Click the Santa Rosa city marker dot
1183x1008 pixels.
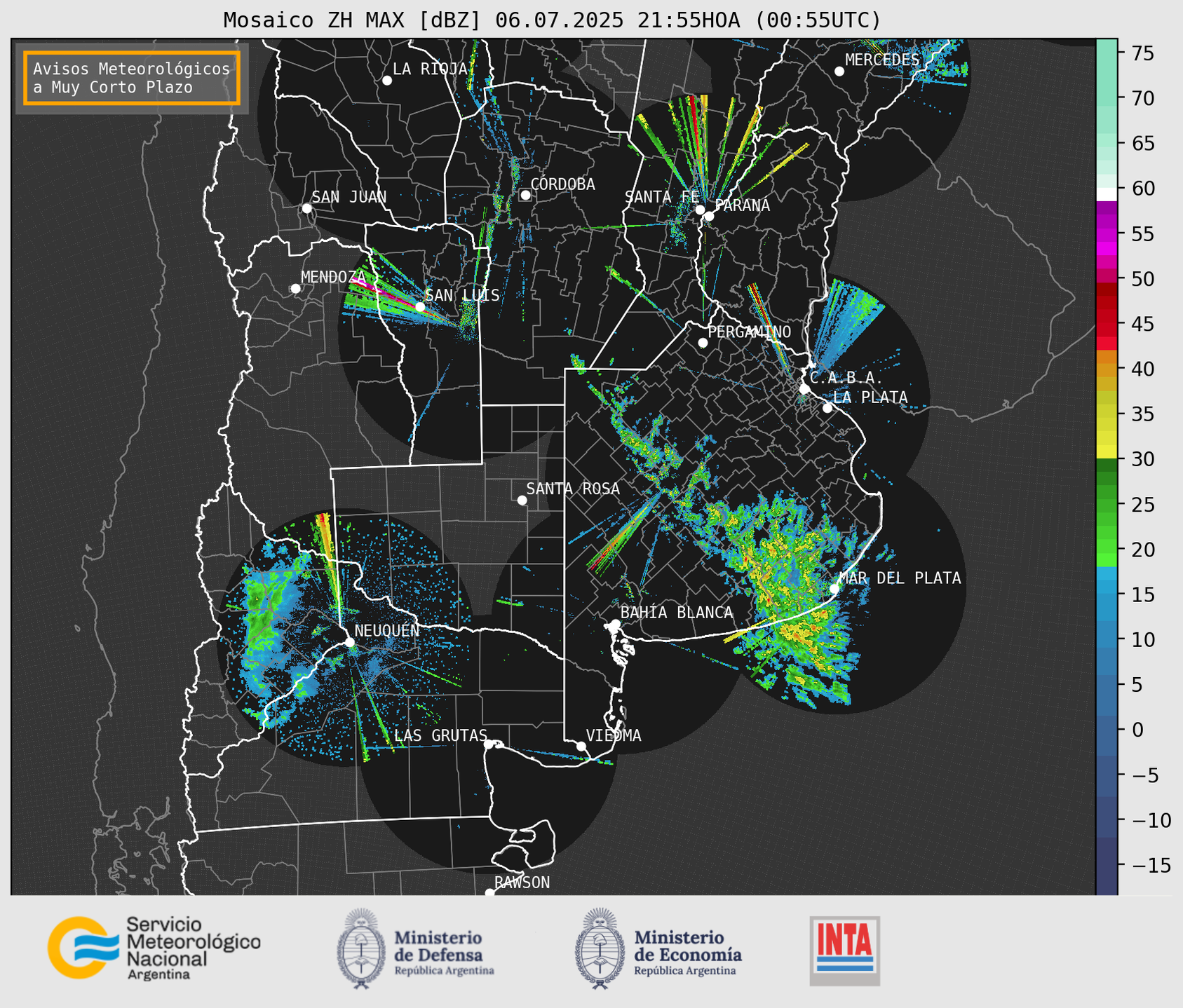click(x=522, y=500)
